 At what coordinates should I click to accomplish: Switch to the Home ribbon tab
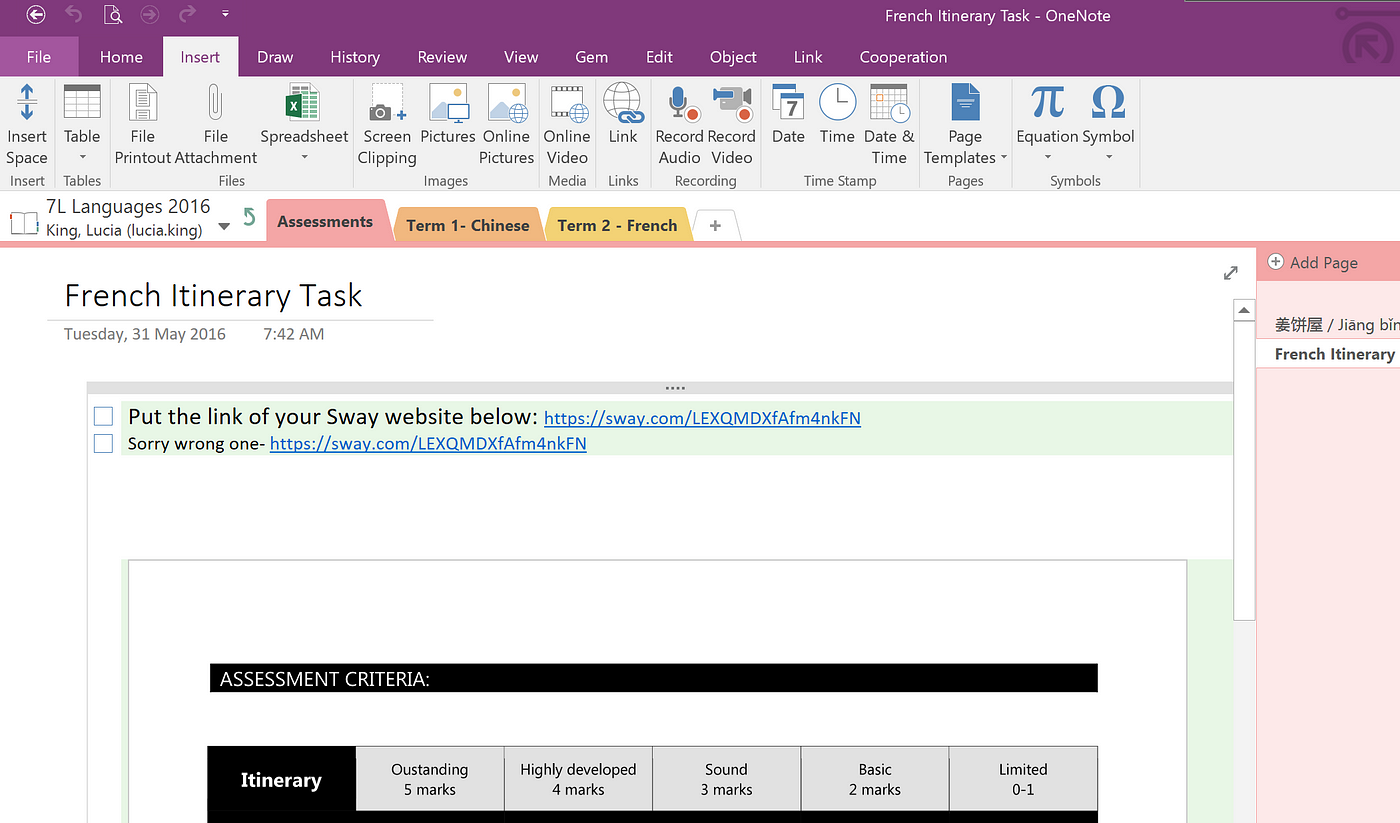tap(121, 57)
